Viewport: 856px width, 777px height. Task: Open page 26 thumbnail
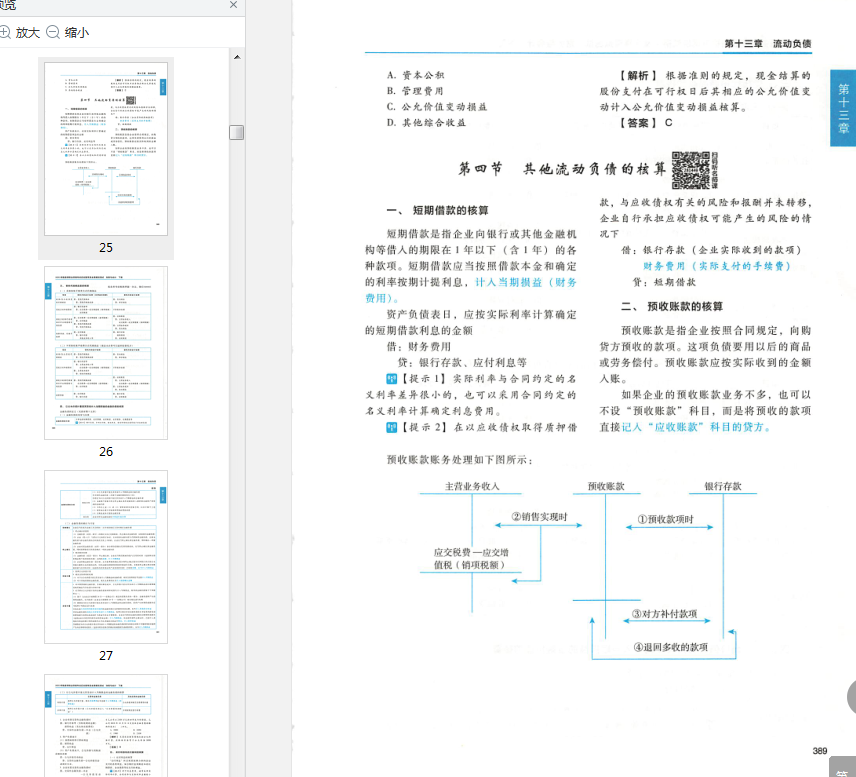pos(106,353)
